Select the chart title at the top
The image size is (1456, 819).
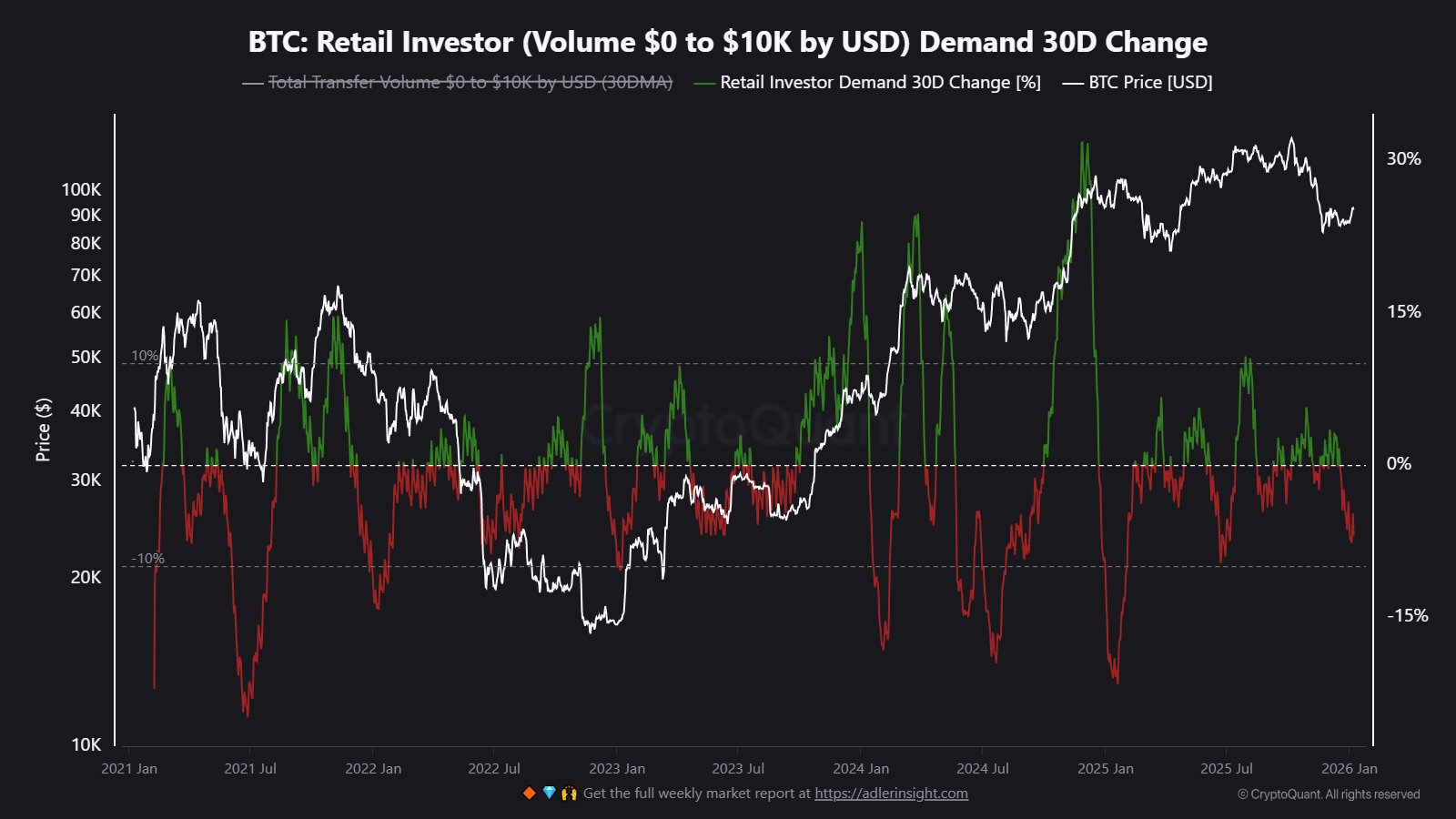(727, 41)
